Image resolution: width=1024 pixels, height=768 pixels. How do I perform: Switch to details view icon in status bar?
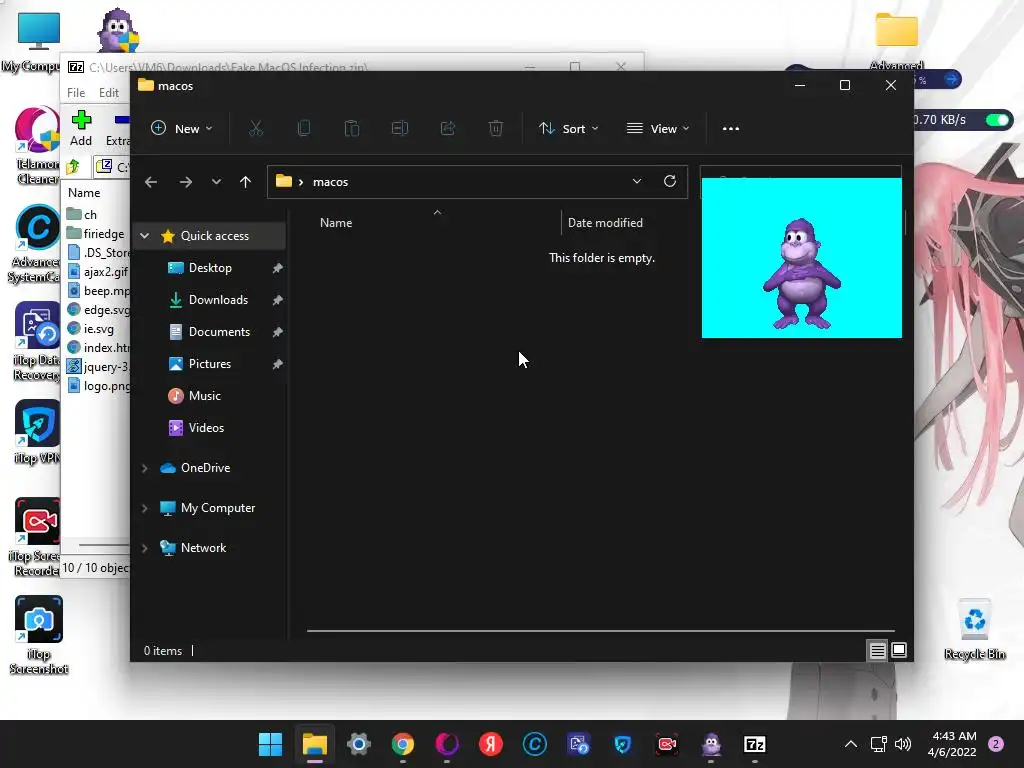[877, 650]
